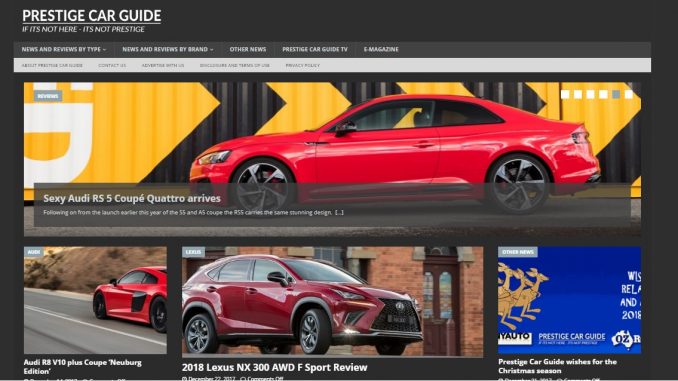
Task: Open Audi R8 V10 plus Coupe article title
Action: (83, 367)
